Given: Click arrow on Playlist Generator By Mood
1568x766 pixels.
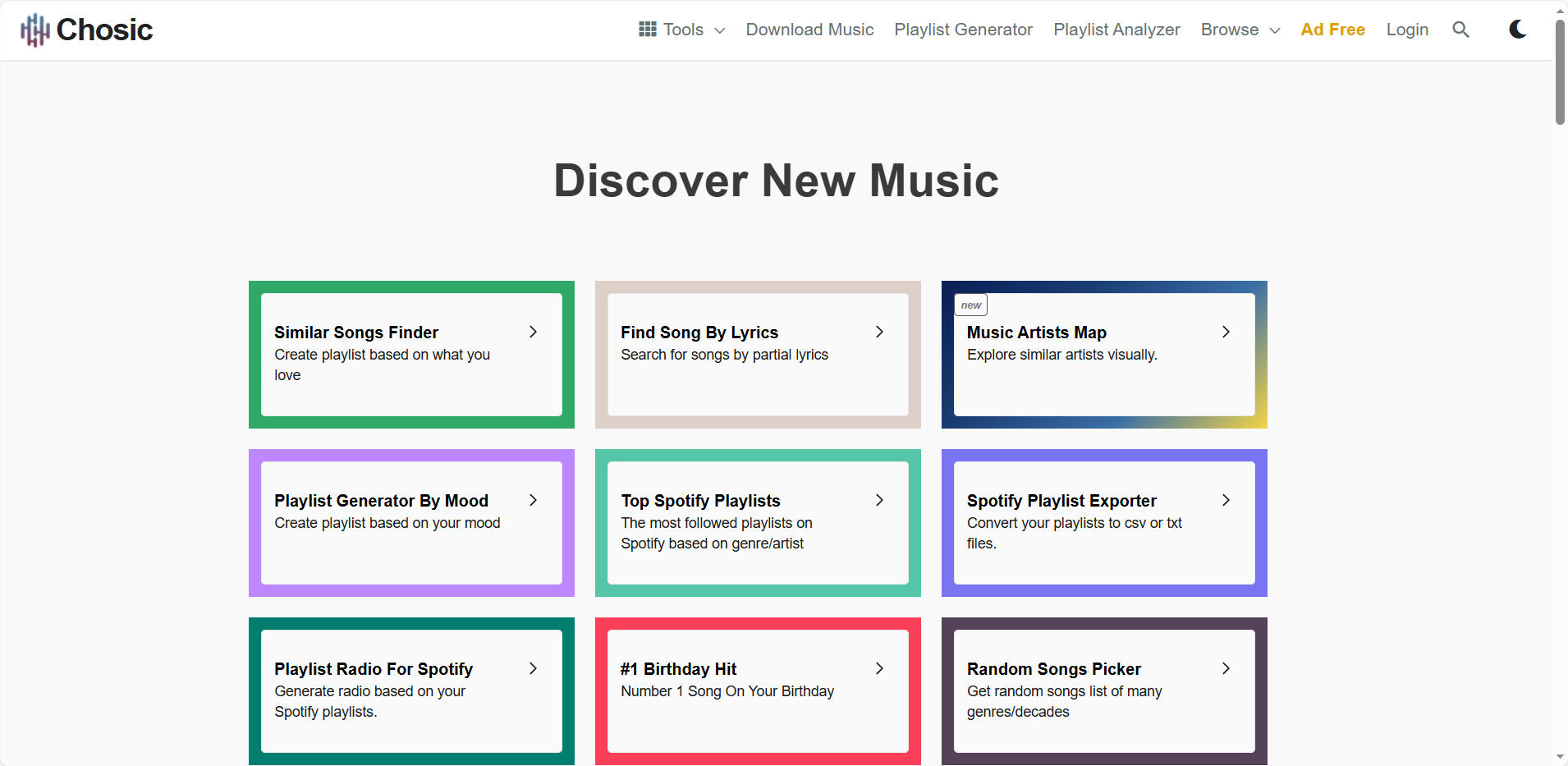Looking at the screenshot, I should (533, 500).
